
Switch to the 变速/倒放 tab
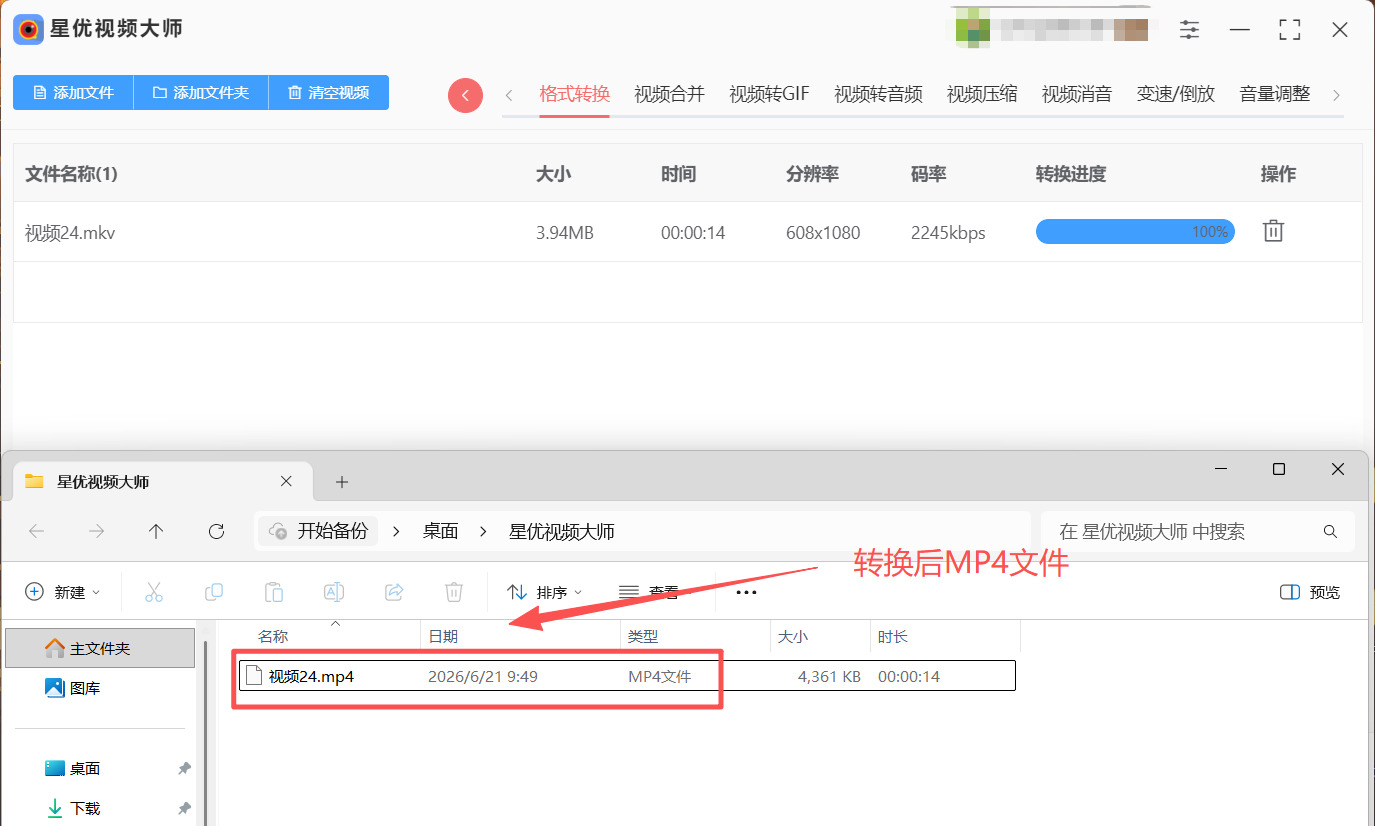1176,94
